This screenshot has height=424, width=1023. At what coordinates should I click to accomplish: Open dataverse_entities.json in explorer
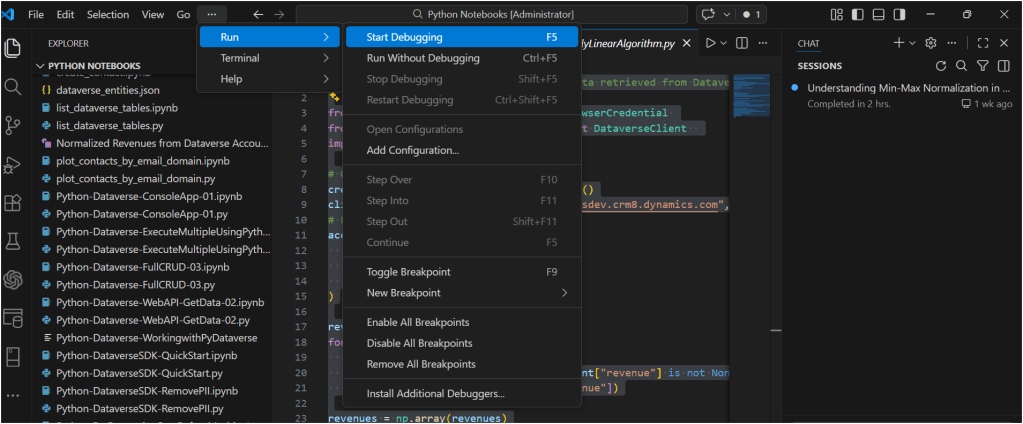click(106, 90)
